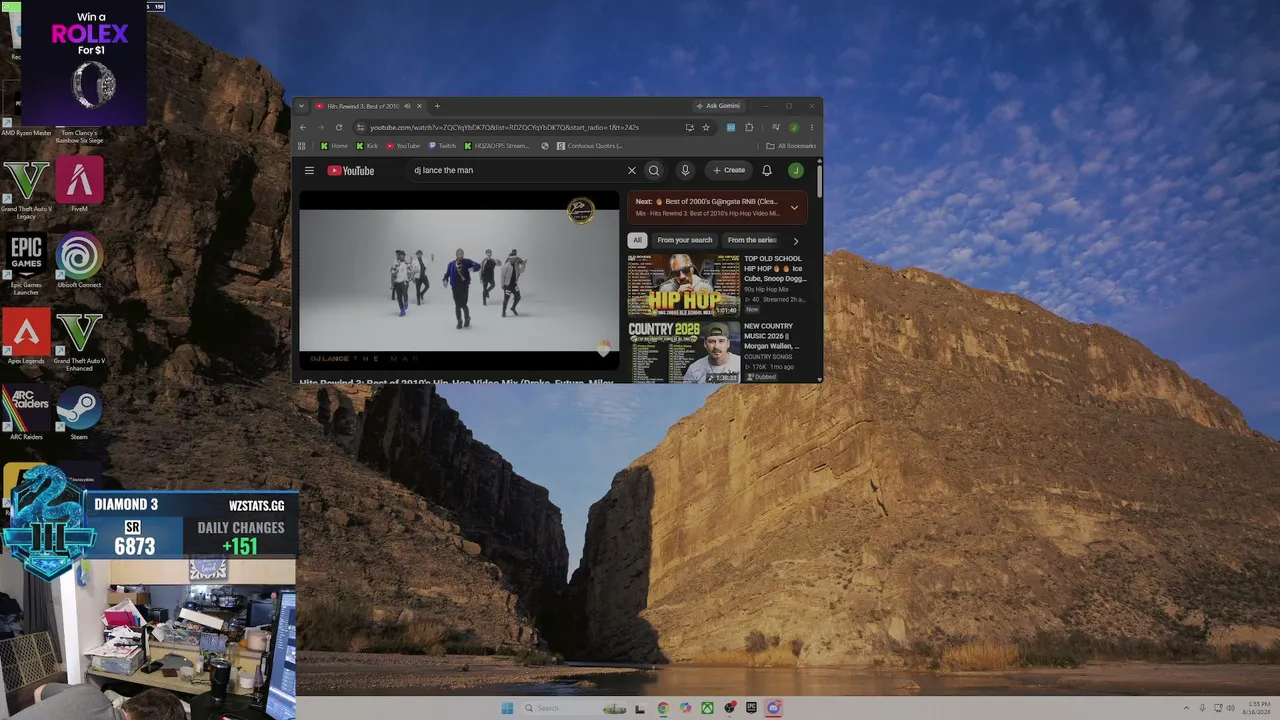Open Chrome extensions puzzle menu

(x=749, y=127)
